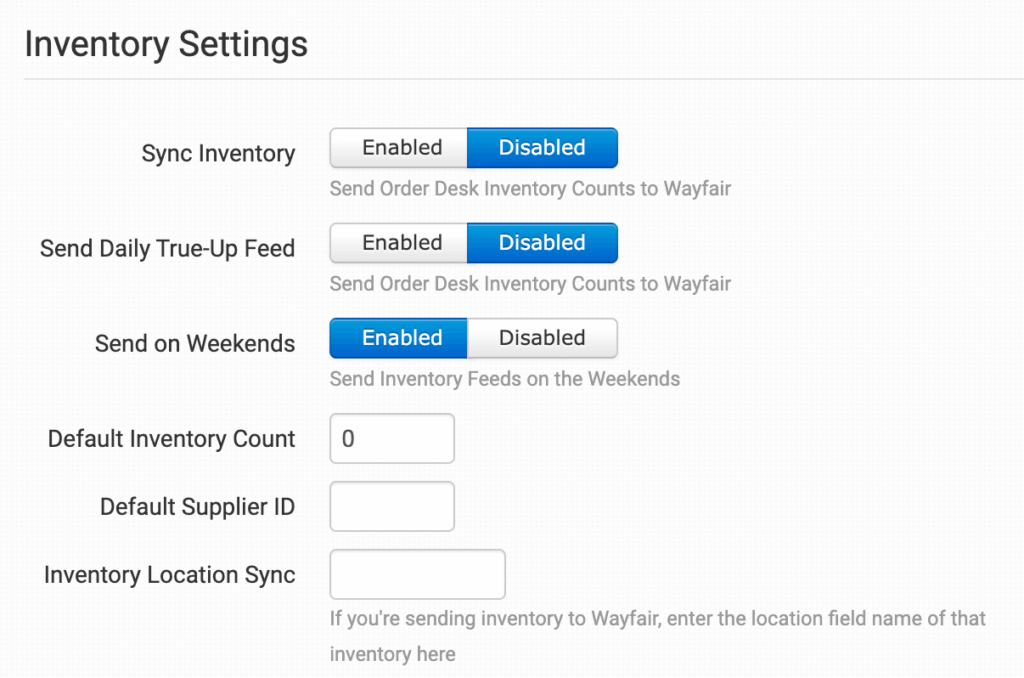1024x678 pixels.
Task: Enable Send Daily True-Up Feed
Action: [x=401, y=243]
